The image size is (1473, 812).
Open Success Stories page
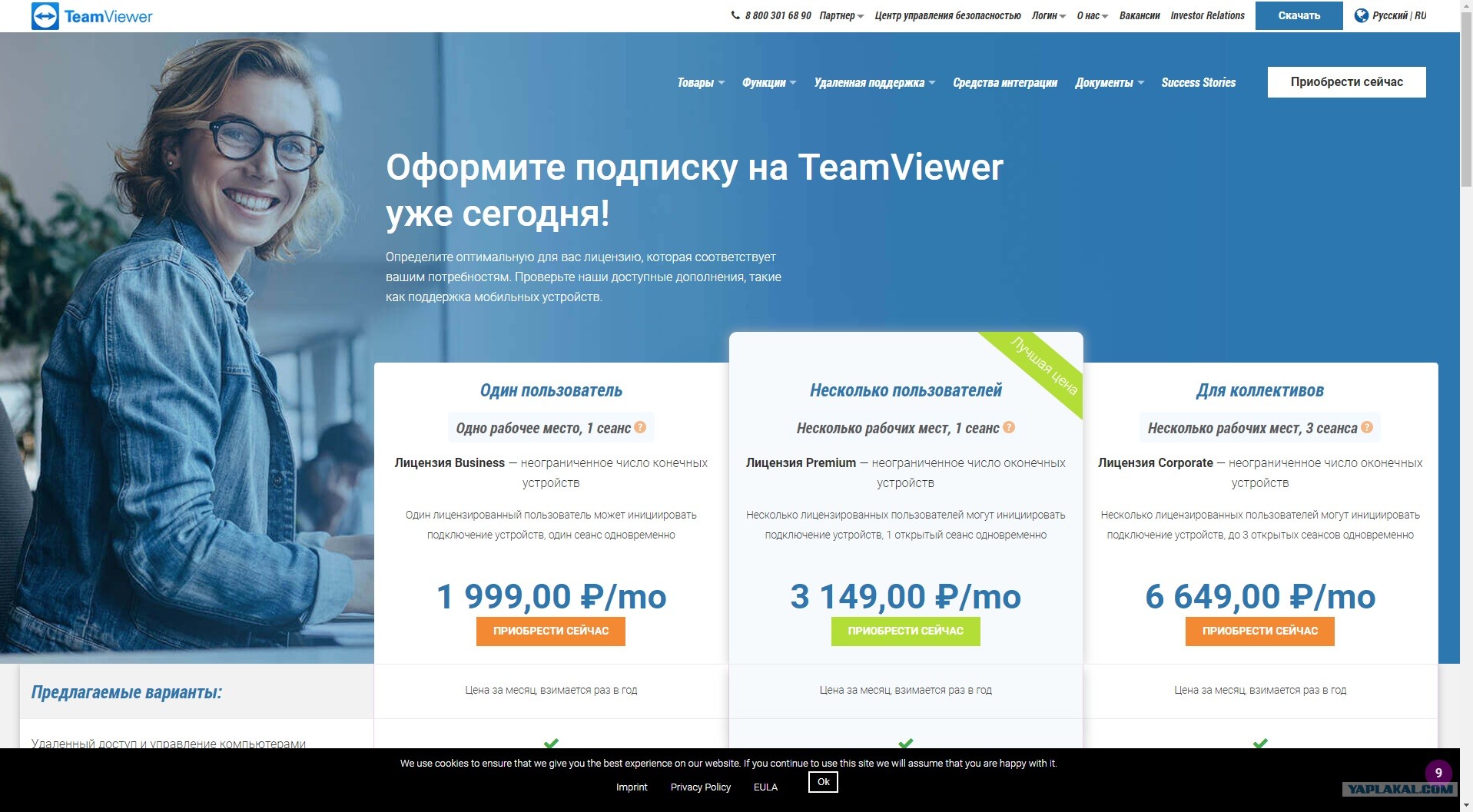(1199, 82)
